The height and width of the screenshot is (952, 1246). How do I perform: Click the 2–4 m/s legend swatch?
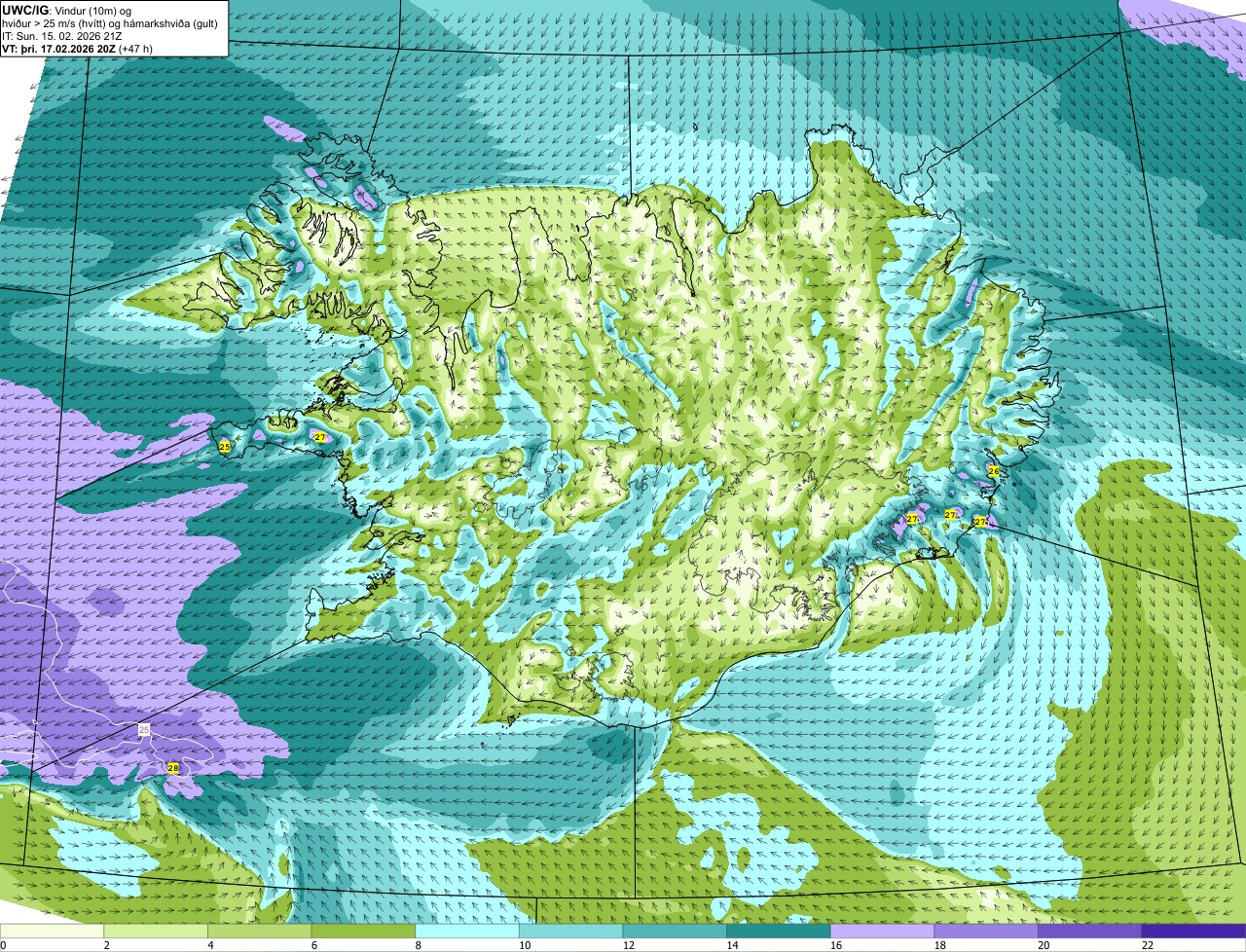(156, 931)
